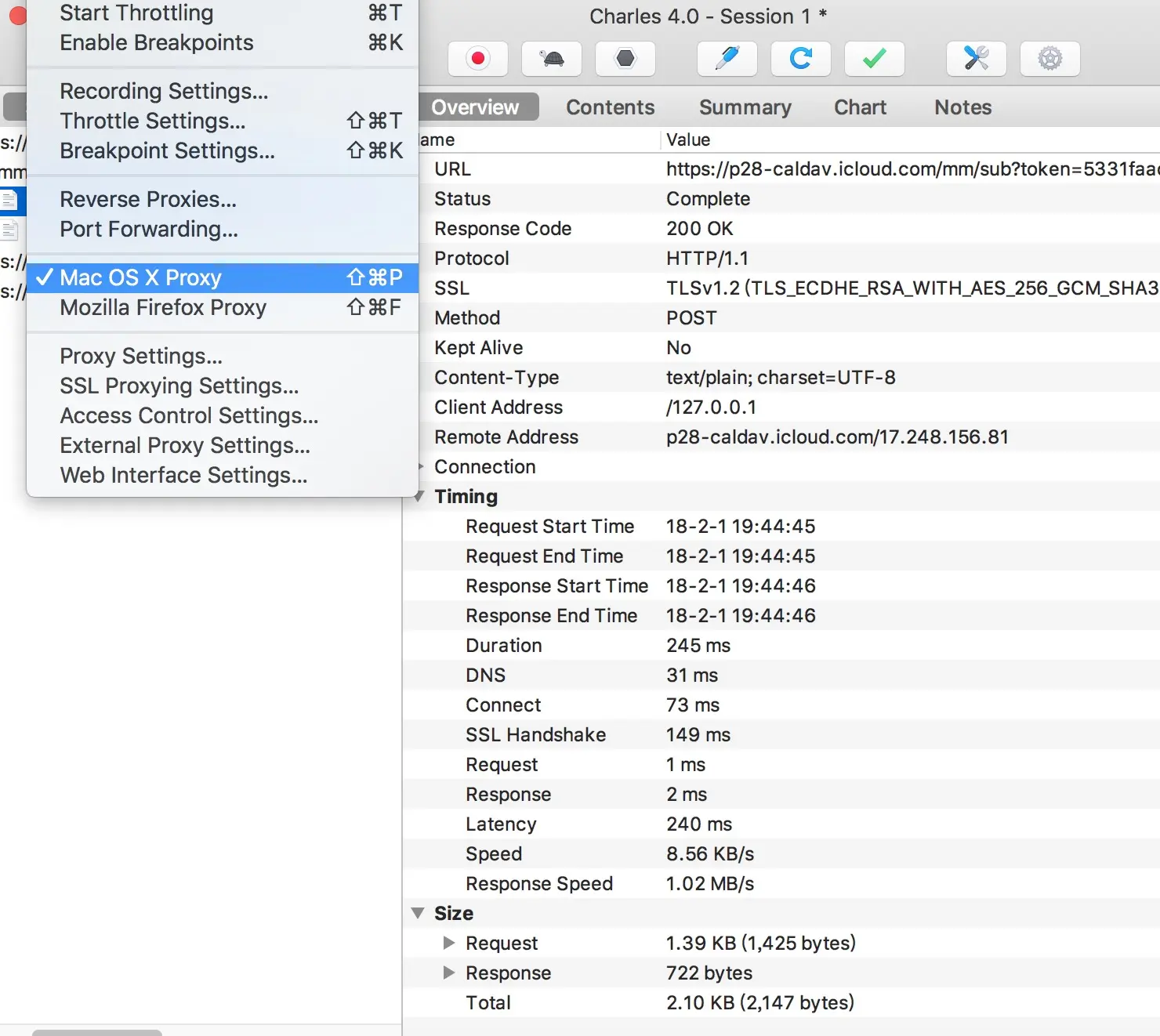The image size is (1160, 1036).
Task: Open Access Control Settings...
Action: pos(223,415)
